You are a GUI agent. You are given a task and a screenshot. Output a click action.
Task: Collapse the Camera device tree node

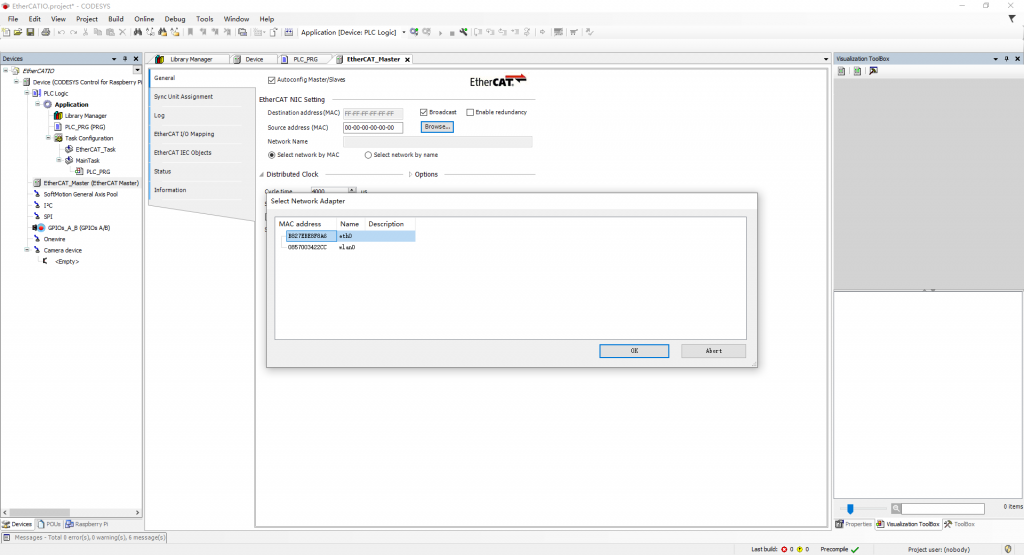27,249
